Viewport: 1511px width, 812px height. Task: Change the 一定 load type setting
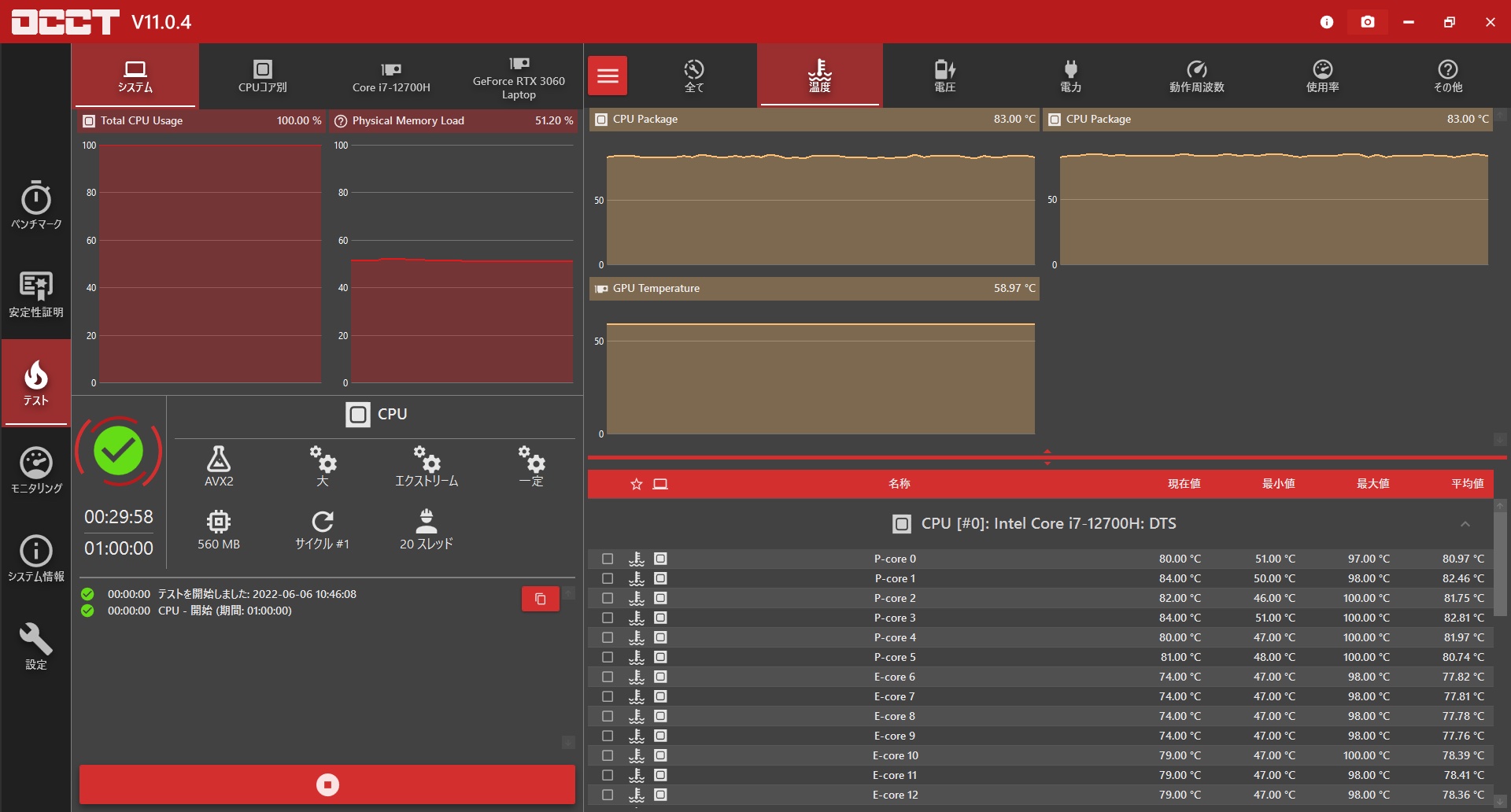[x=531, y=466]
